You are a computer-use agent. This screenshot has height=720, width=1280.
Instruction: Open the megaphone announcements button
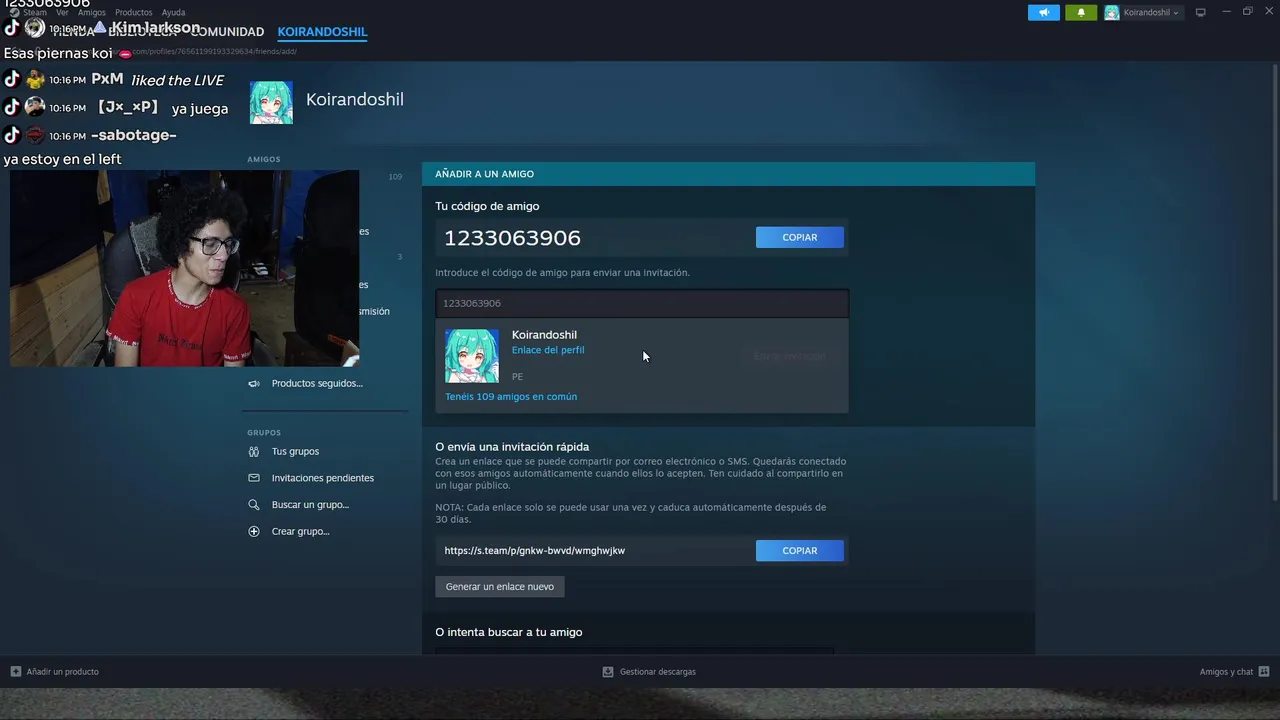coord(1044,13)
